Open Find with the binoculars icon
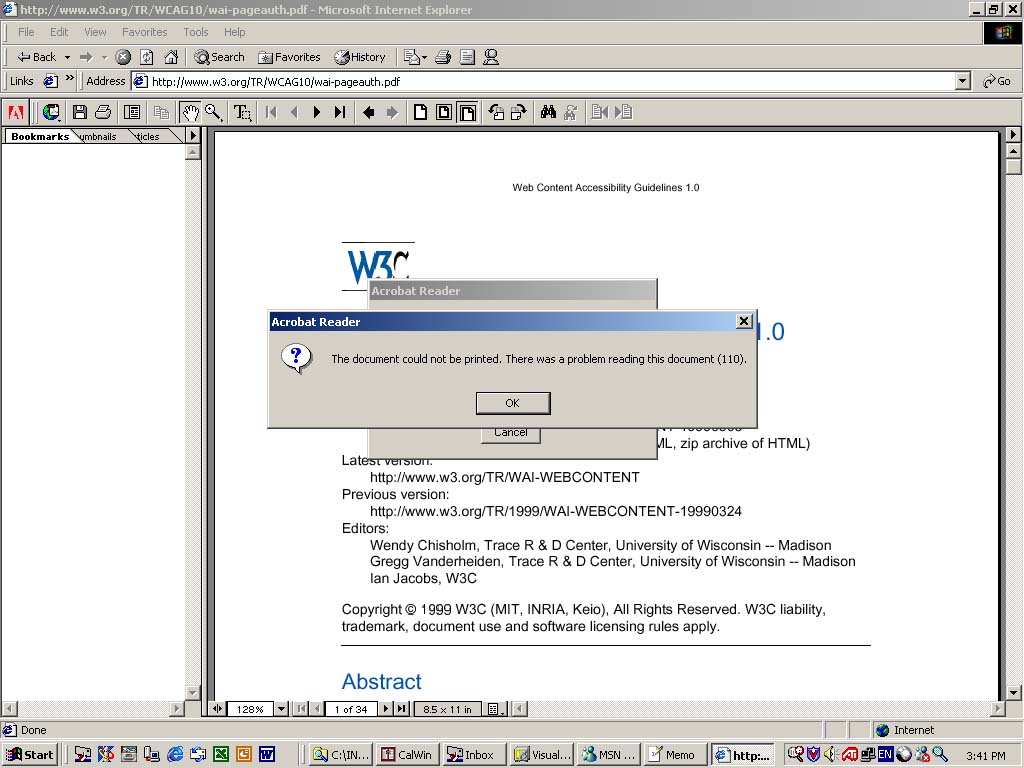The image size is (1024, 768). click(x=548, y=112)
